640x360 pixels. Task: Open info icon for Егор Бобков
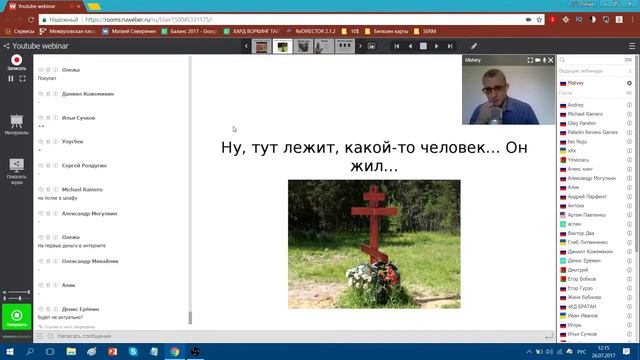(629, 279)
